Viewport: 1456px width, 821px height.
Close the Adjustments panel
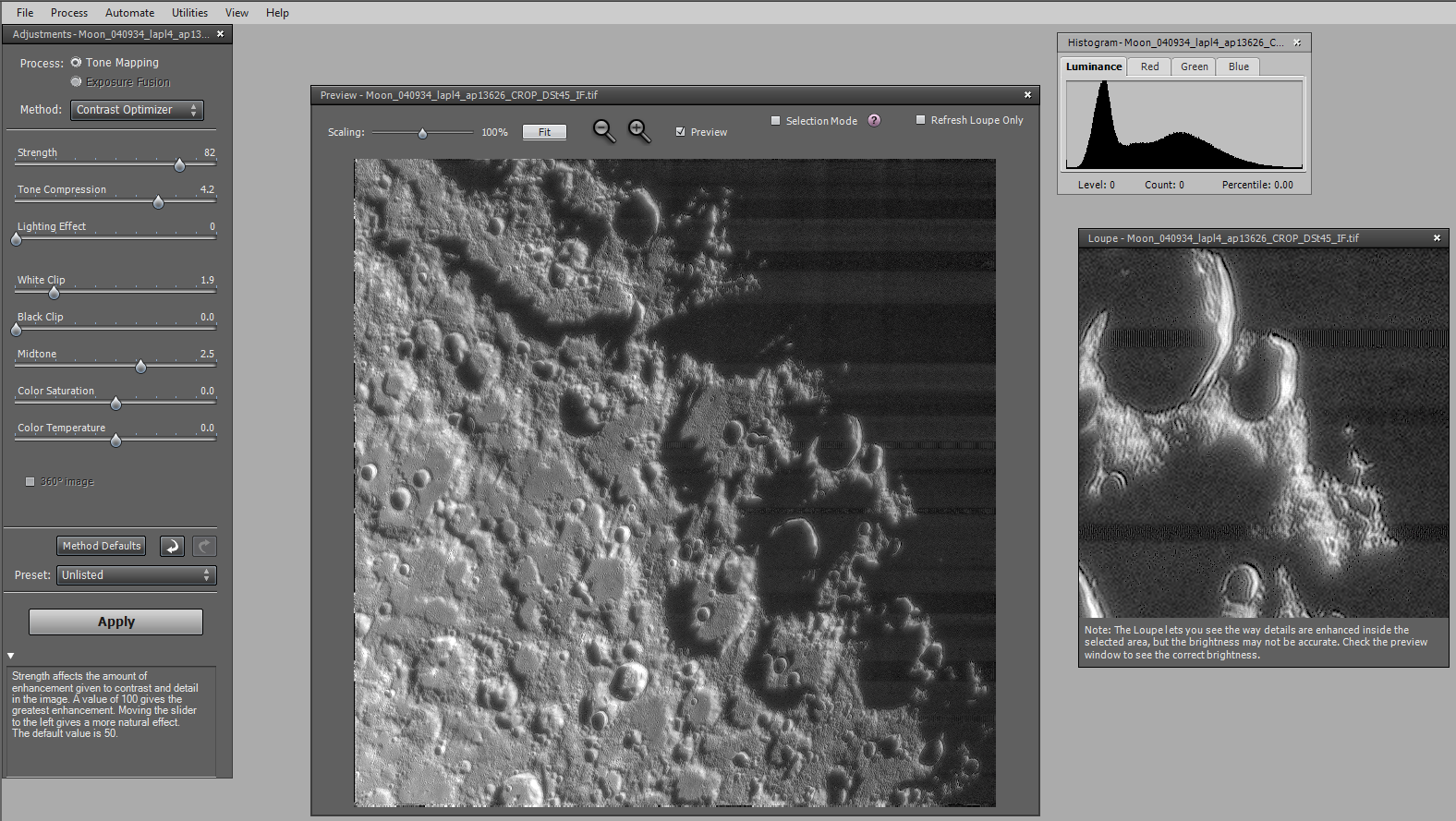[x=220, y=34]
